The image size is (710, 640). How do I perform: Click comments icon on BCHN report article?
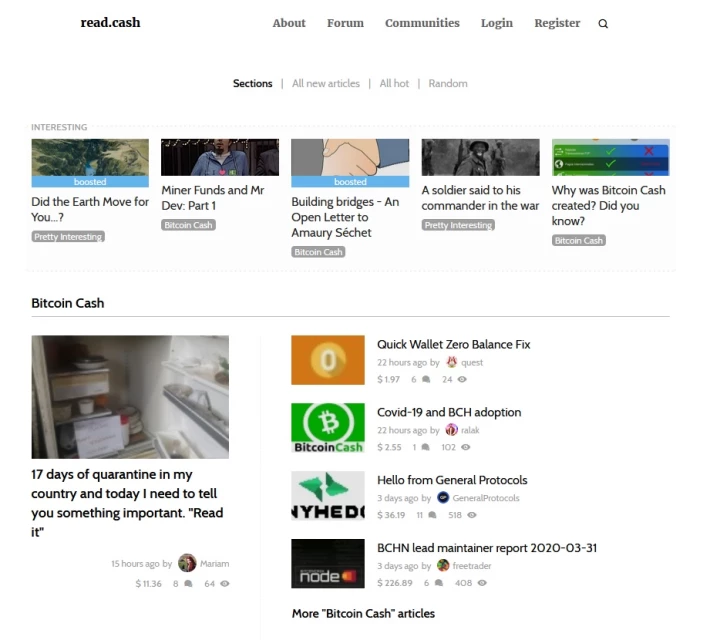tap(439, 583)
